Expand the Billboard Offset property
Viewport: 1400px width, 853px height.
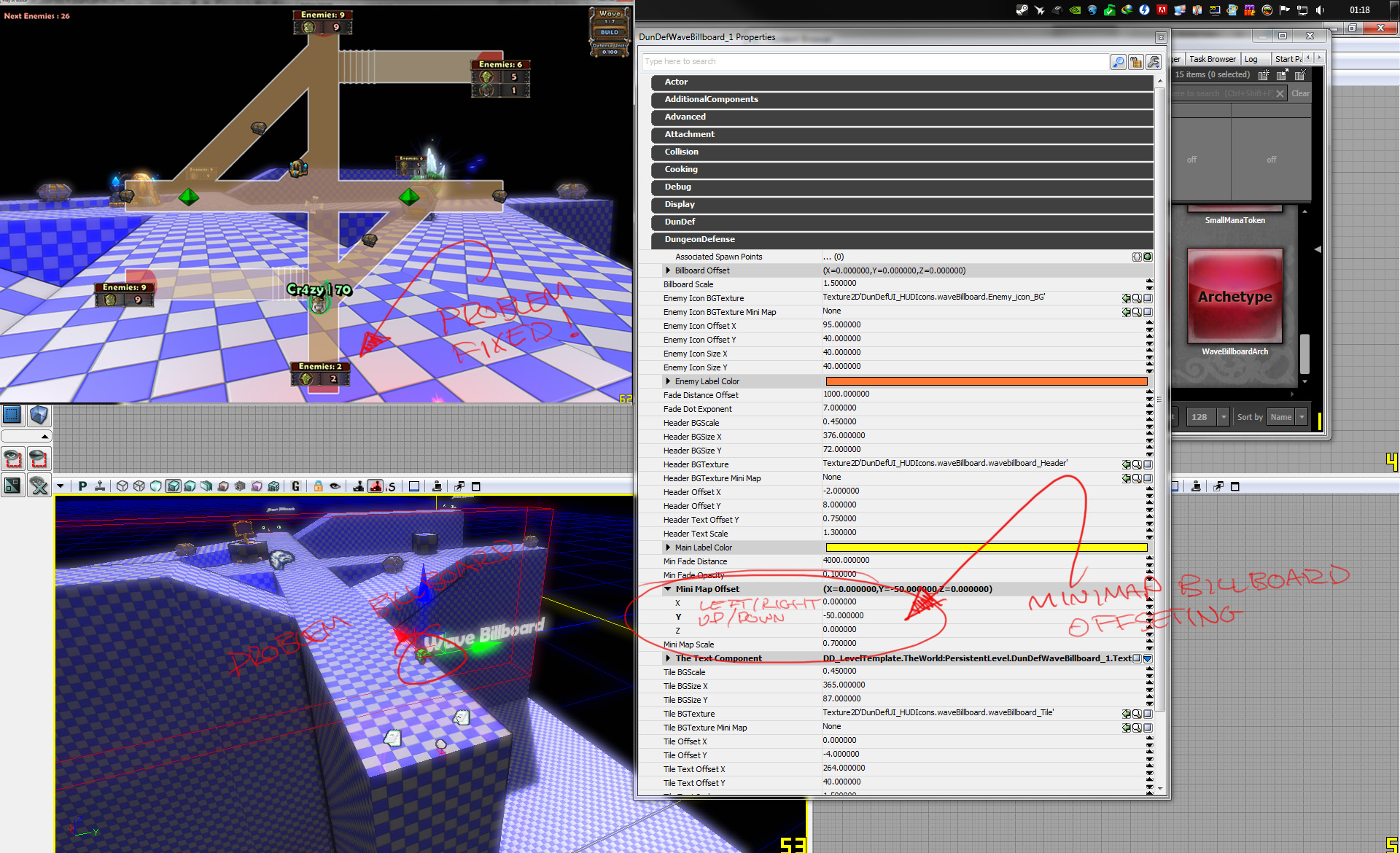tap(668, 270)
